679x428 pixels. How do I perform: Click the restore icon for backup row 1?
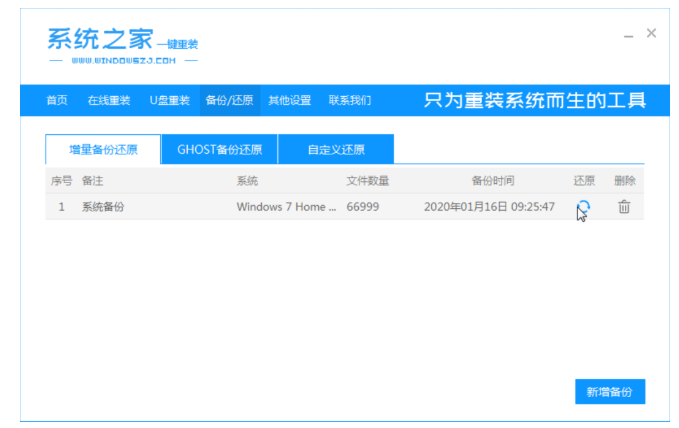point(584,207)
